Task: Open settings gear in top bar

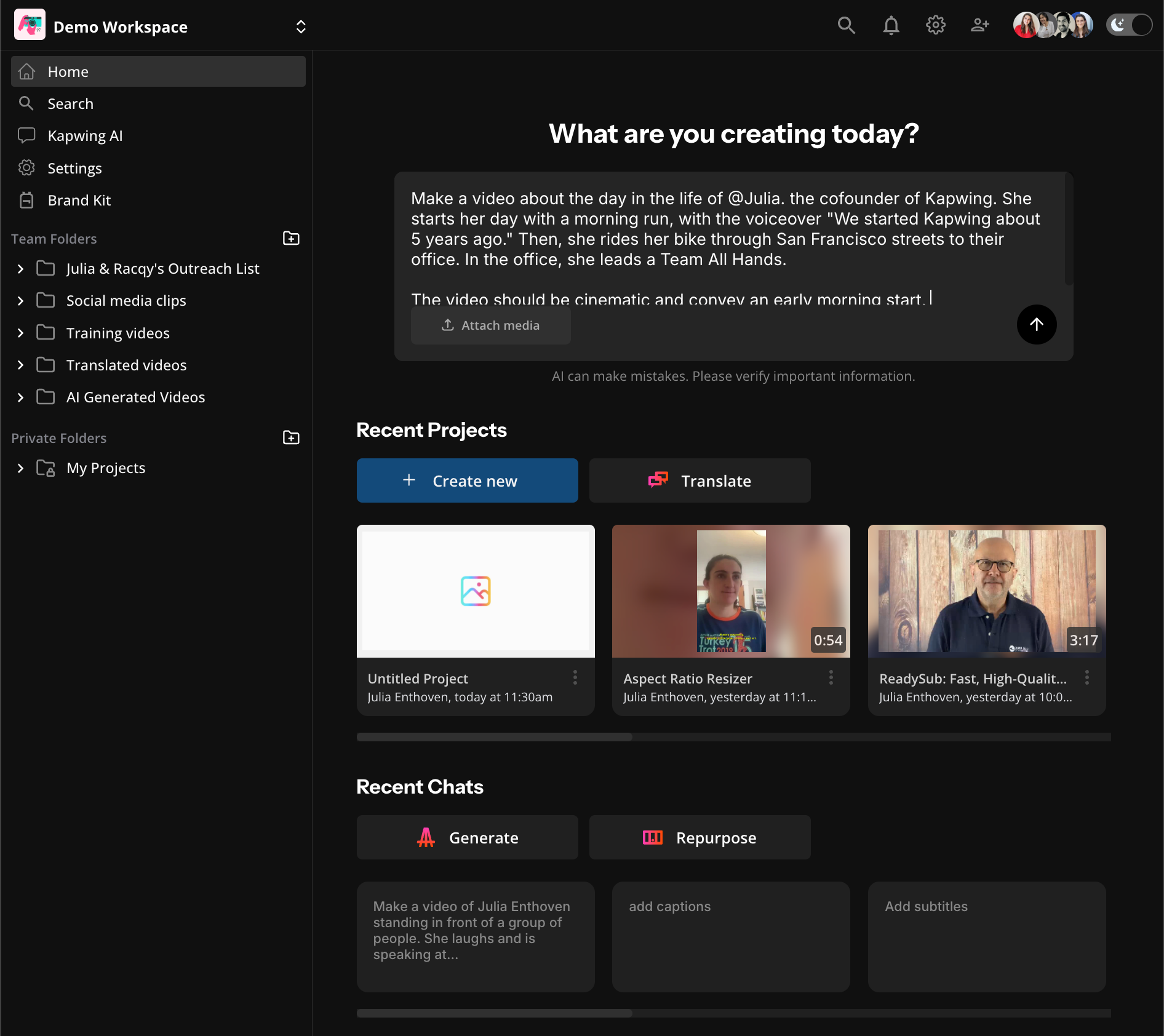Action: (935, 25)
